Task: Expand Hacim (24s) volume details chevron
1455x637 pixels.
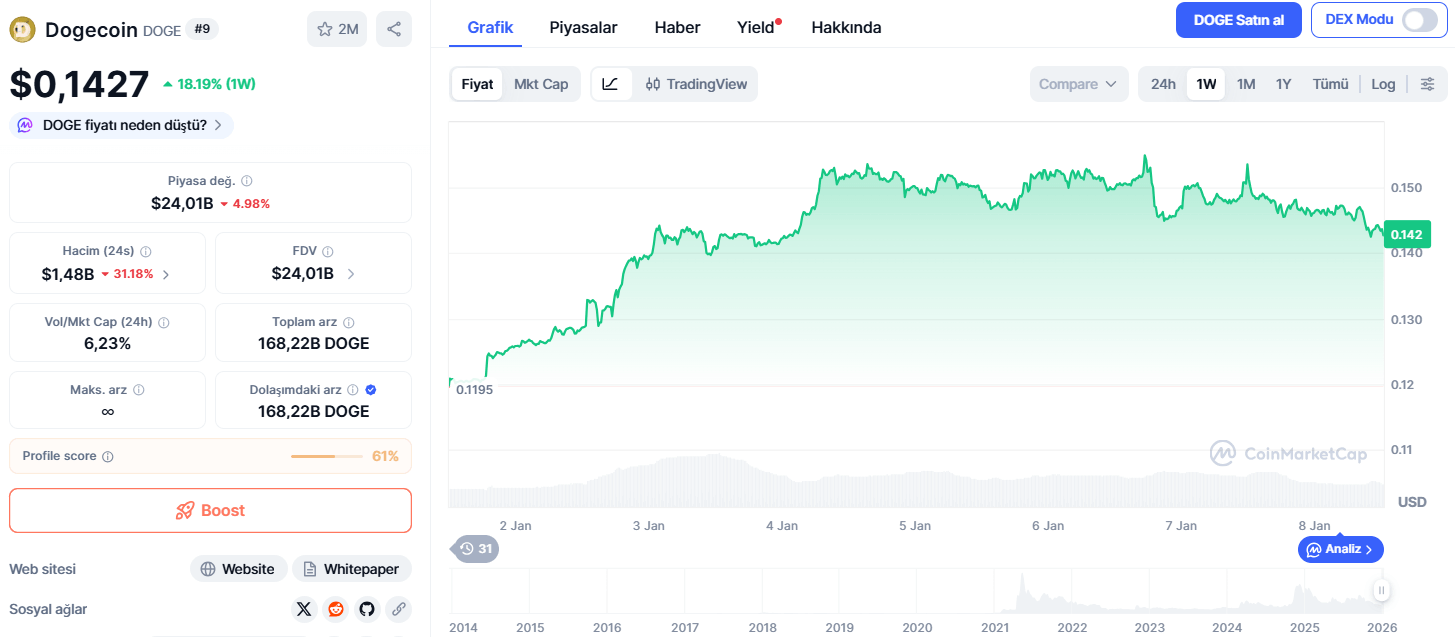Action: pos(166,274)
